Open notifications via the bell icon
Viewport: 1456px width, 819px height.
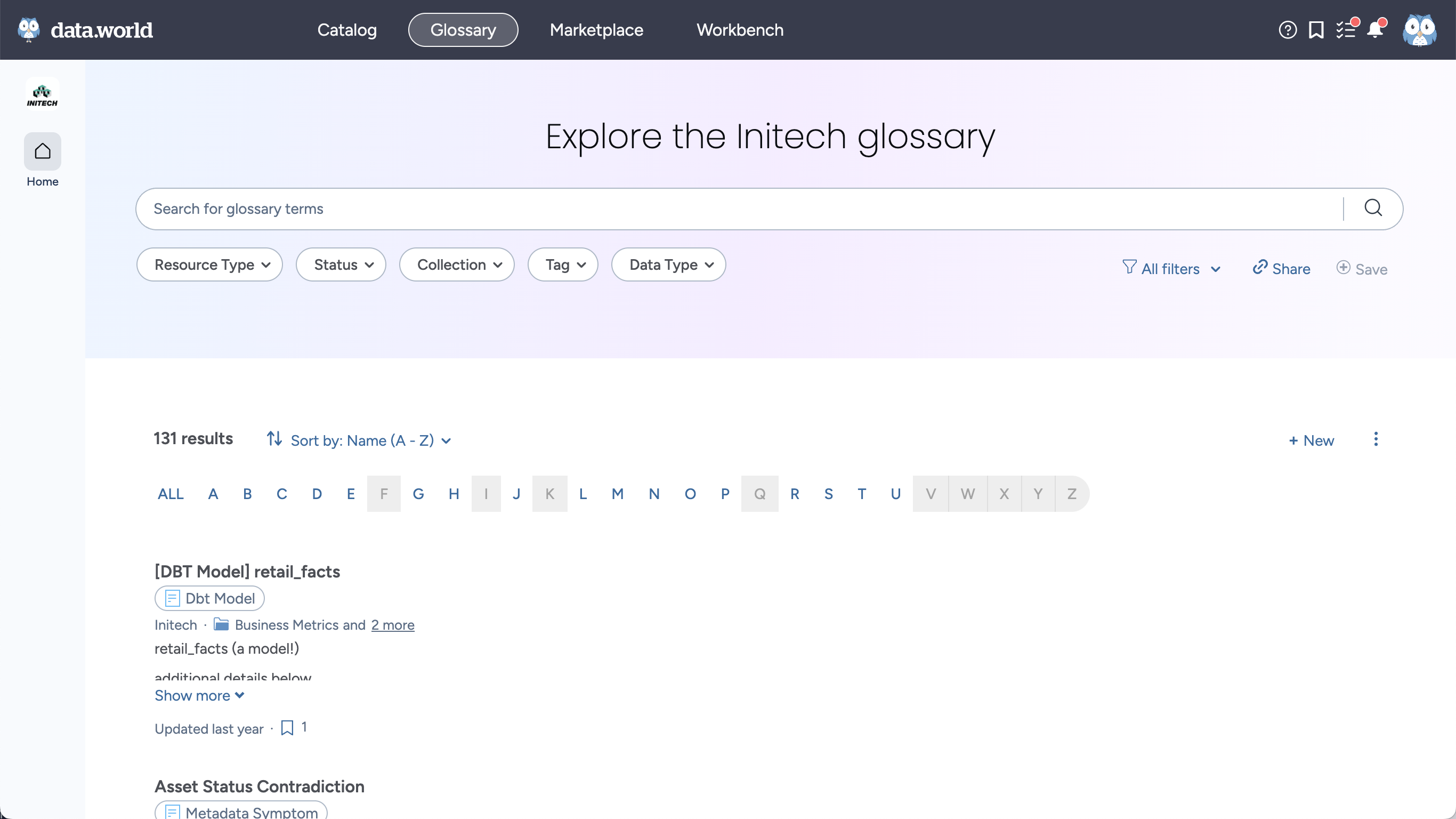click(x=1376, y=29)
